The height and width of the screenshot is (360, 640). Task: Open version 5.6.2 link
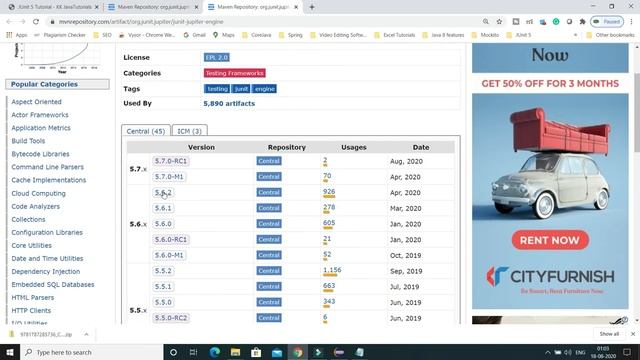(163, 192)
